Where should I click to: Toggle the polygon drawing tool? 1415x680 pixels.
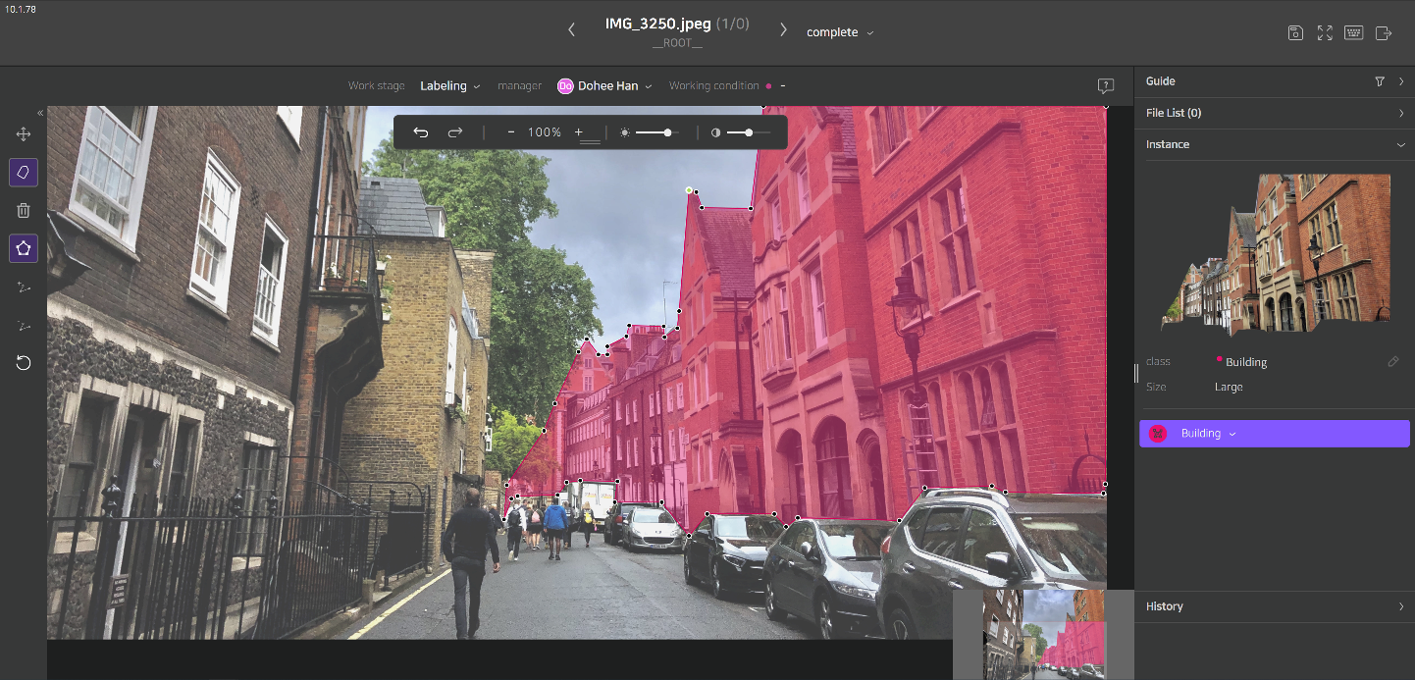(23, 248)
